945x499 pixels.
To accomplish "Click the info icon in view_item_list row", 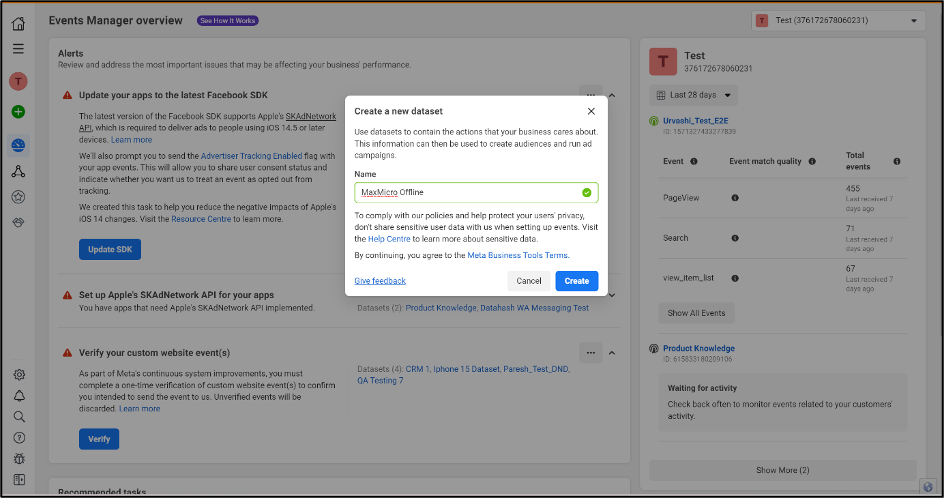I will click(735, 278).
